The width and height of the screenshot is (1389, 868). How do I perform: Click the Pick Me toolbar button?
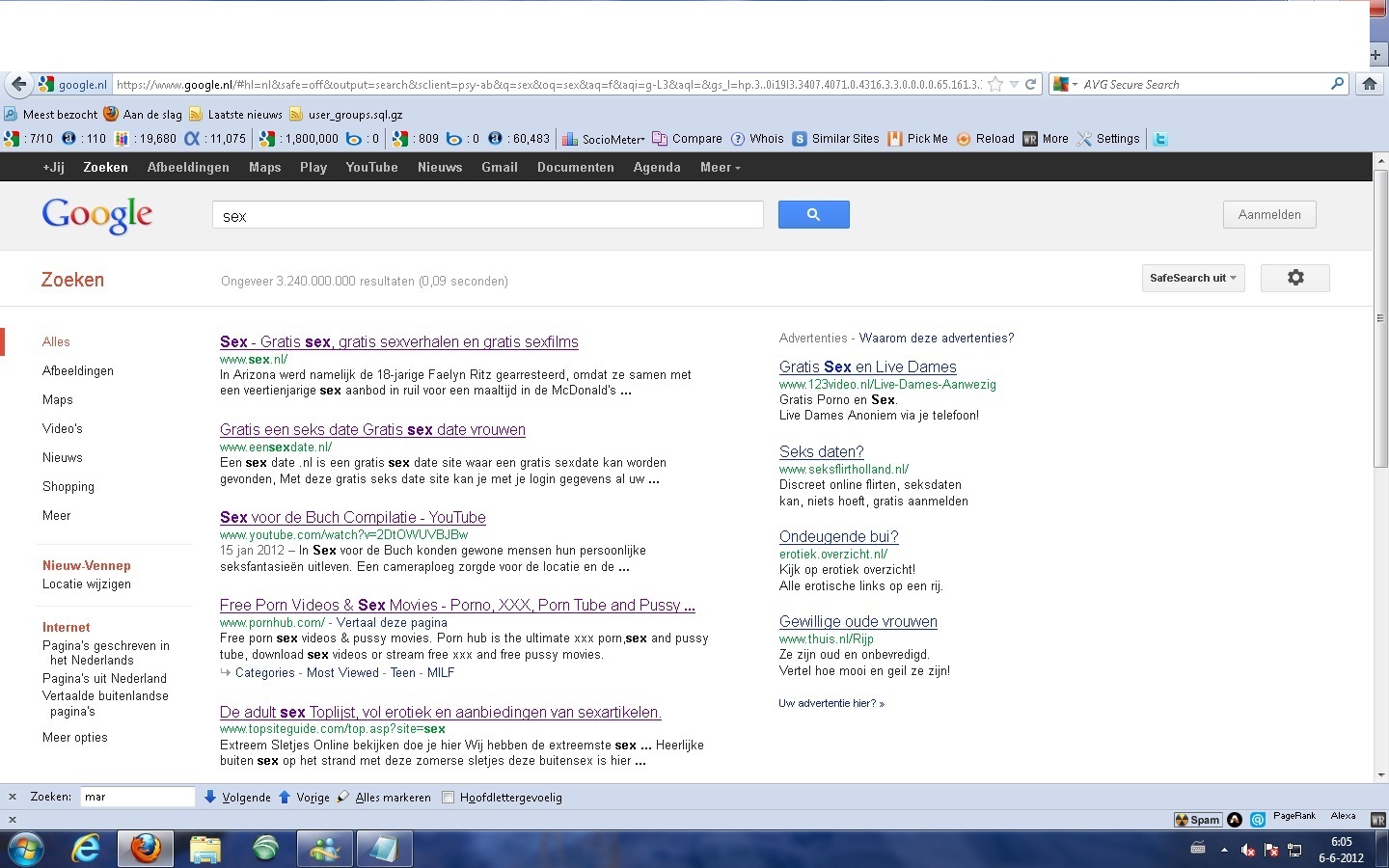[917, 139]
